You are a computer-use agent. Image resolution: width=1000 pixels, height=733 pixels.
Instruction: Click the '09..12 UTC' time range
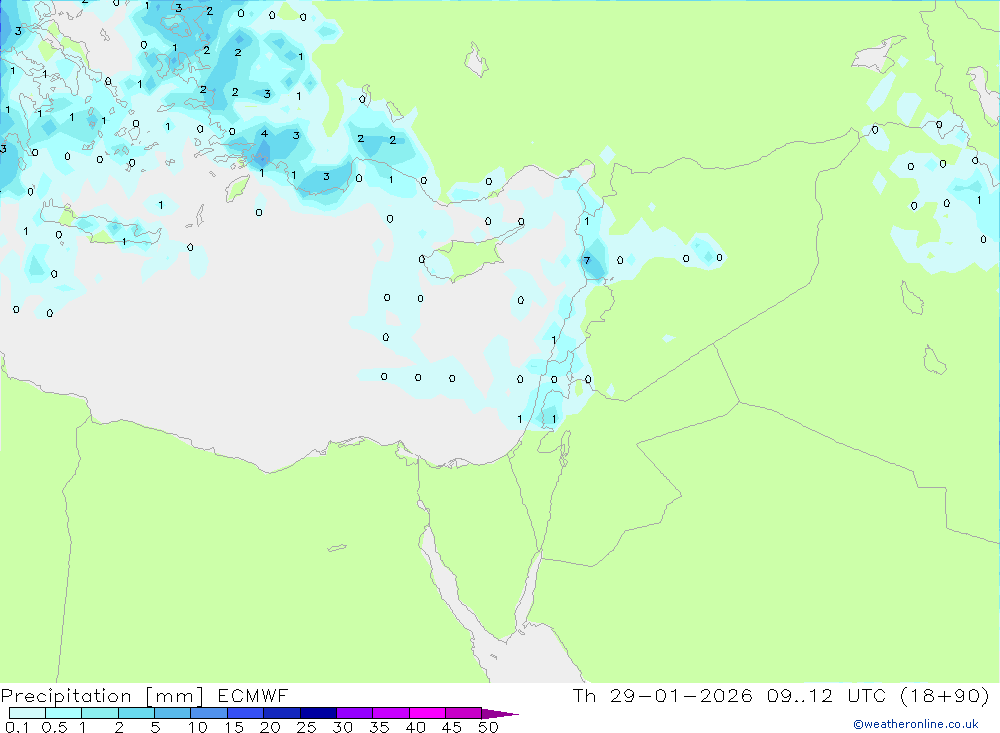825,696
